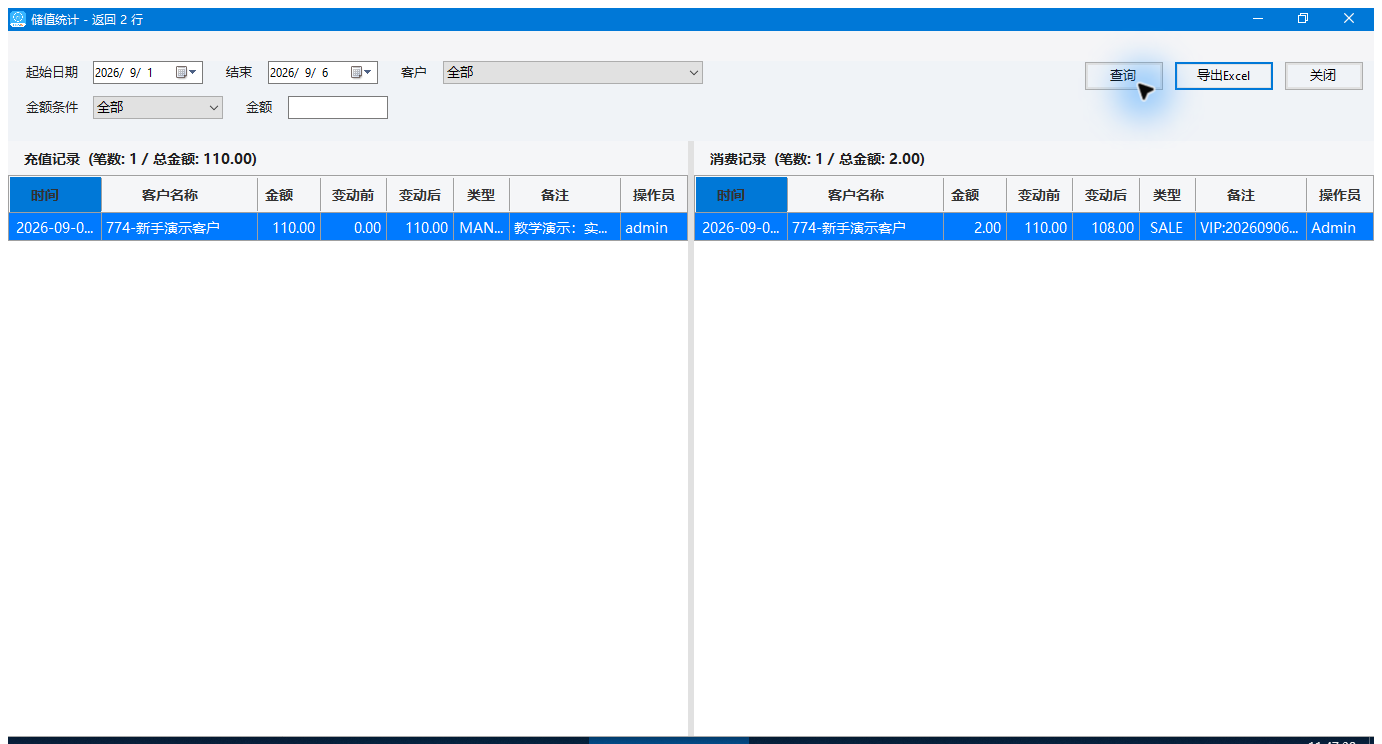The width and height of the screenshot is (1382, 744).
Task: Expand the 结束 date dropdown arrow
Action: (369, 72)
